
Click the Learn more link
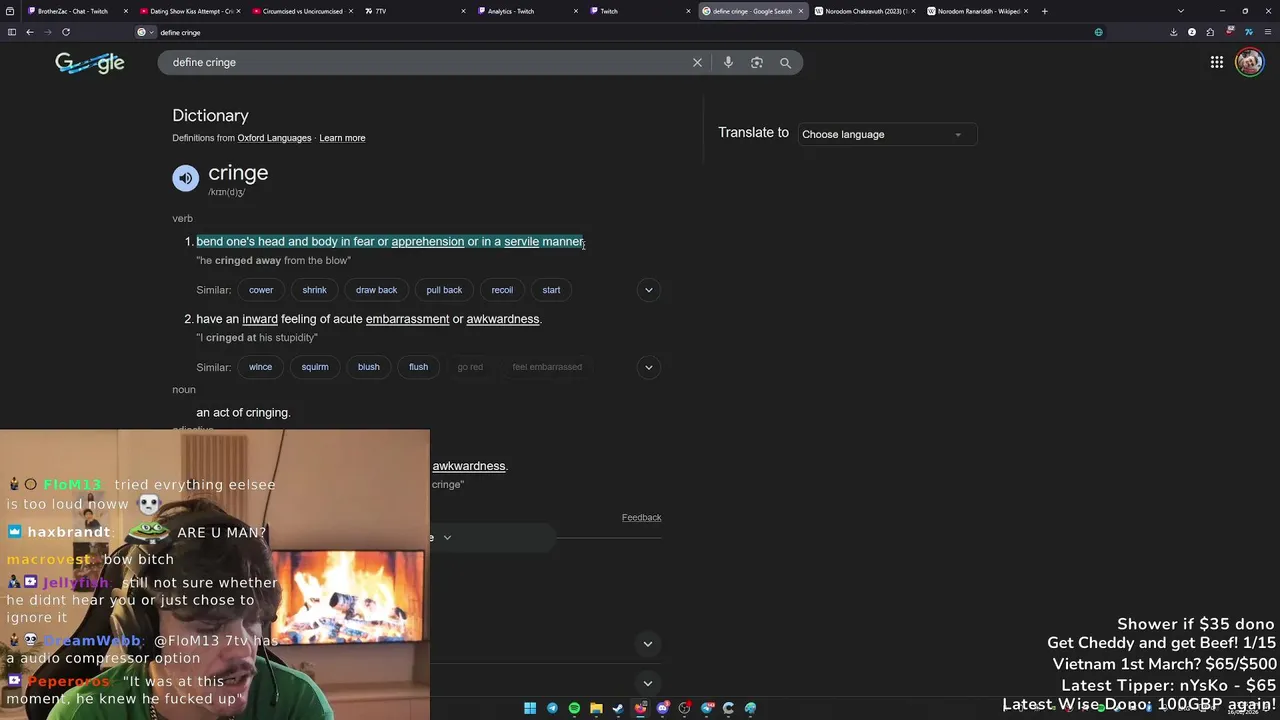pyautogui.click(x=342, y=138)
